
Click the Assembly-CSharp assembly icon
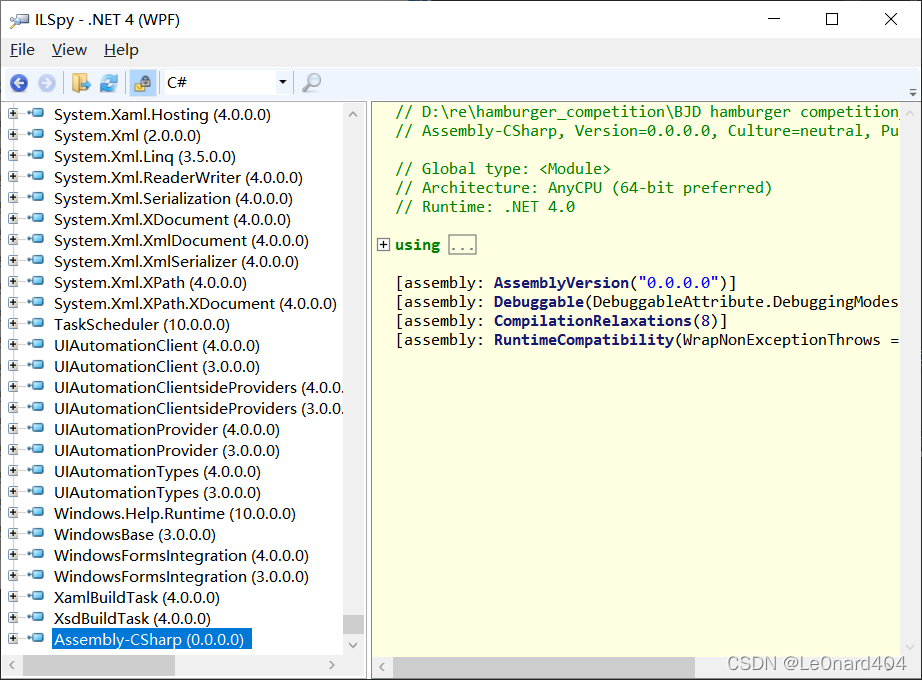tap(36, 638)
